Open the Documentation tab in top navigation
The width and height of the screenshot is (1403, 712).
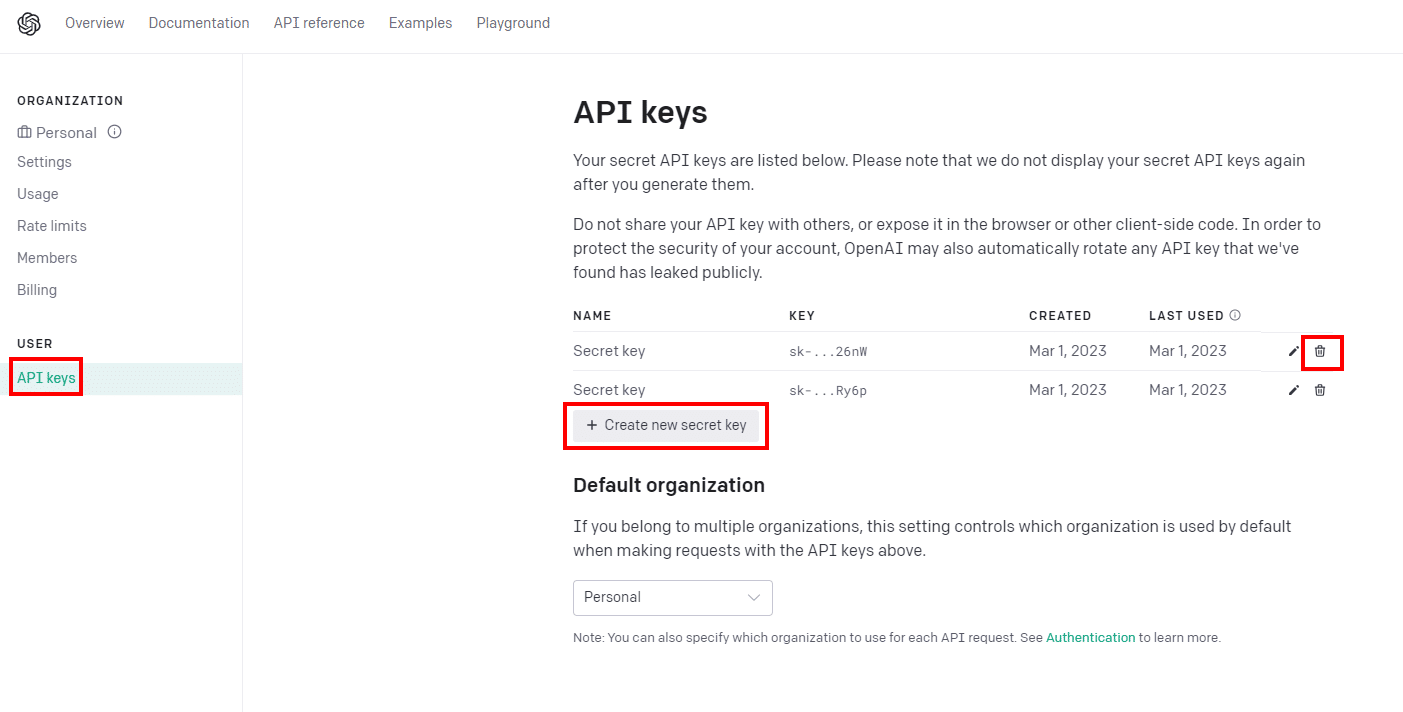(x=199, y=23)
